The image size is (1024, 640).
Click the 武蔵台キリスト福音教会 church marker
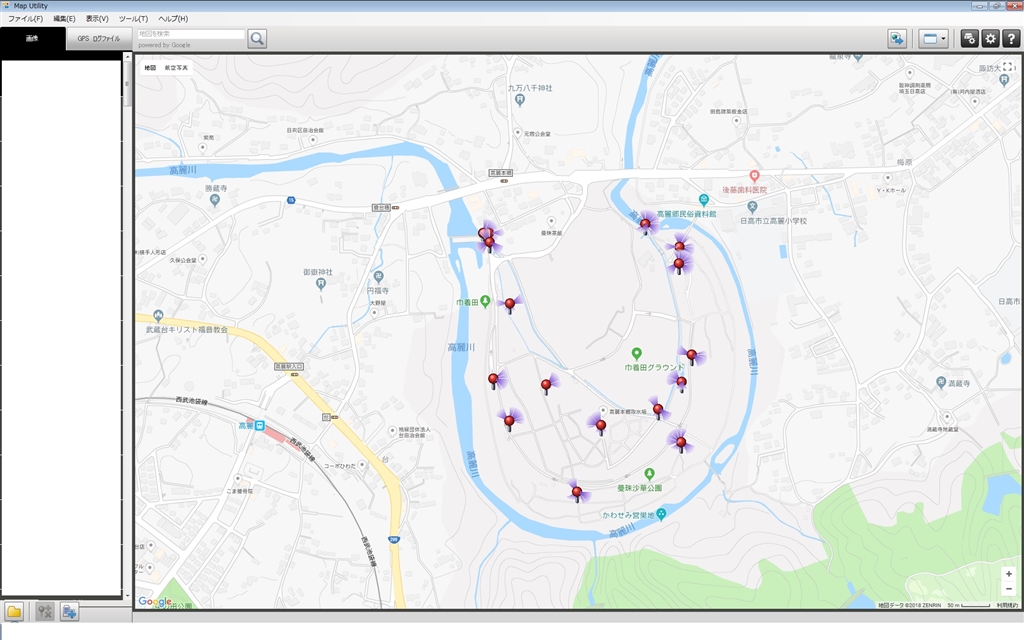tap(158, 316)
